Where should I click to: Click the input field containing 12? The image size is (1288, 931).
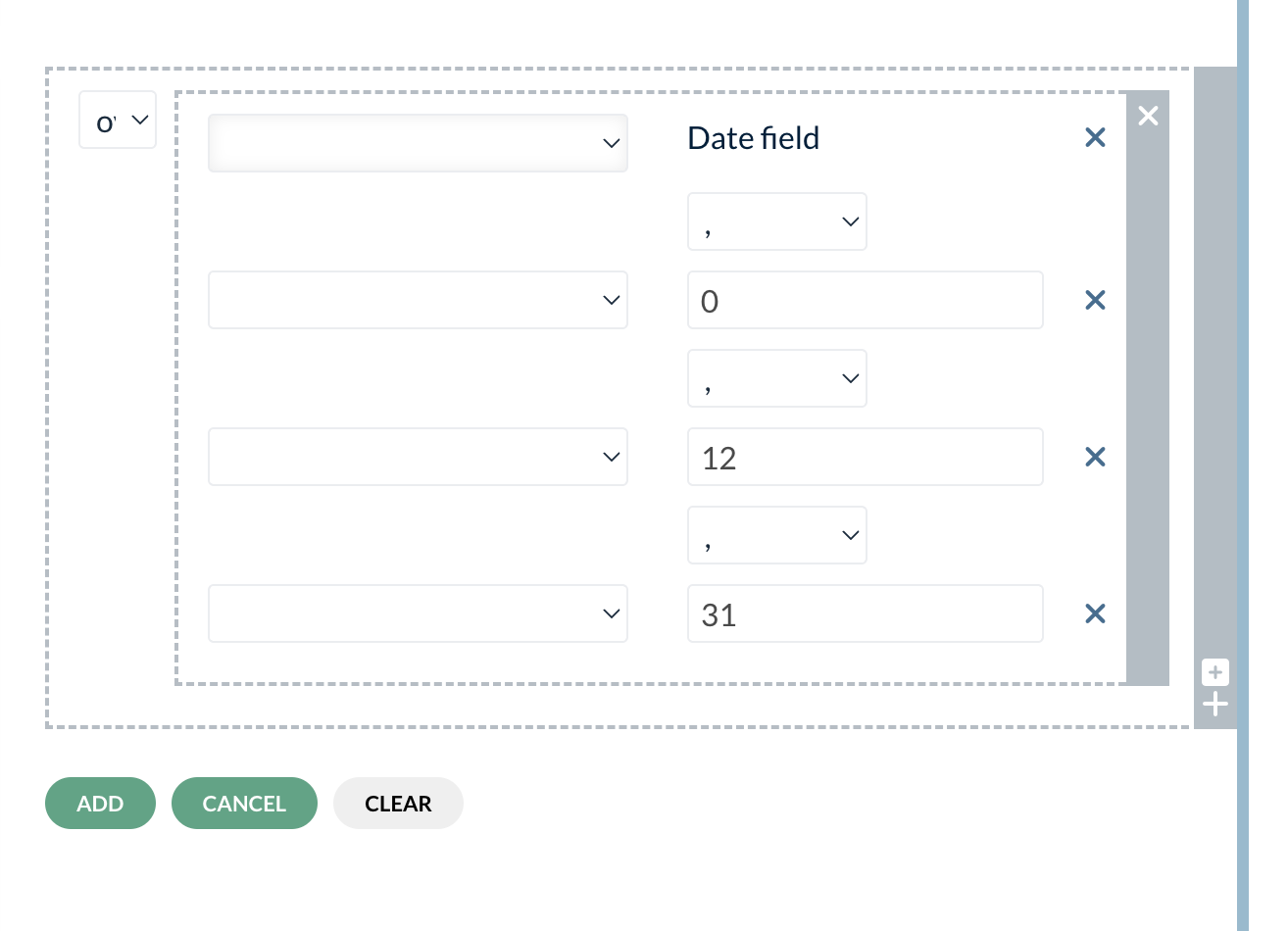pyautogui.click(x=866, y=457)
